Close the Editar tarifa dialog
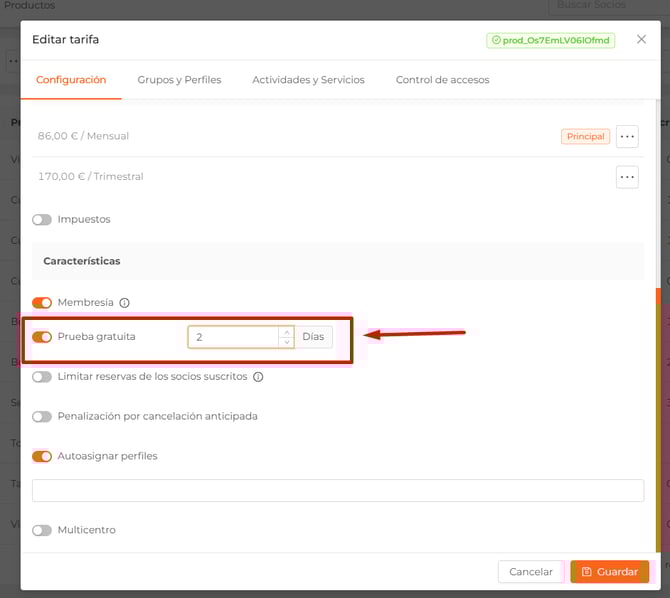Viewport: 670px width, 598px height. (641, 40)
